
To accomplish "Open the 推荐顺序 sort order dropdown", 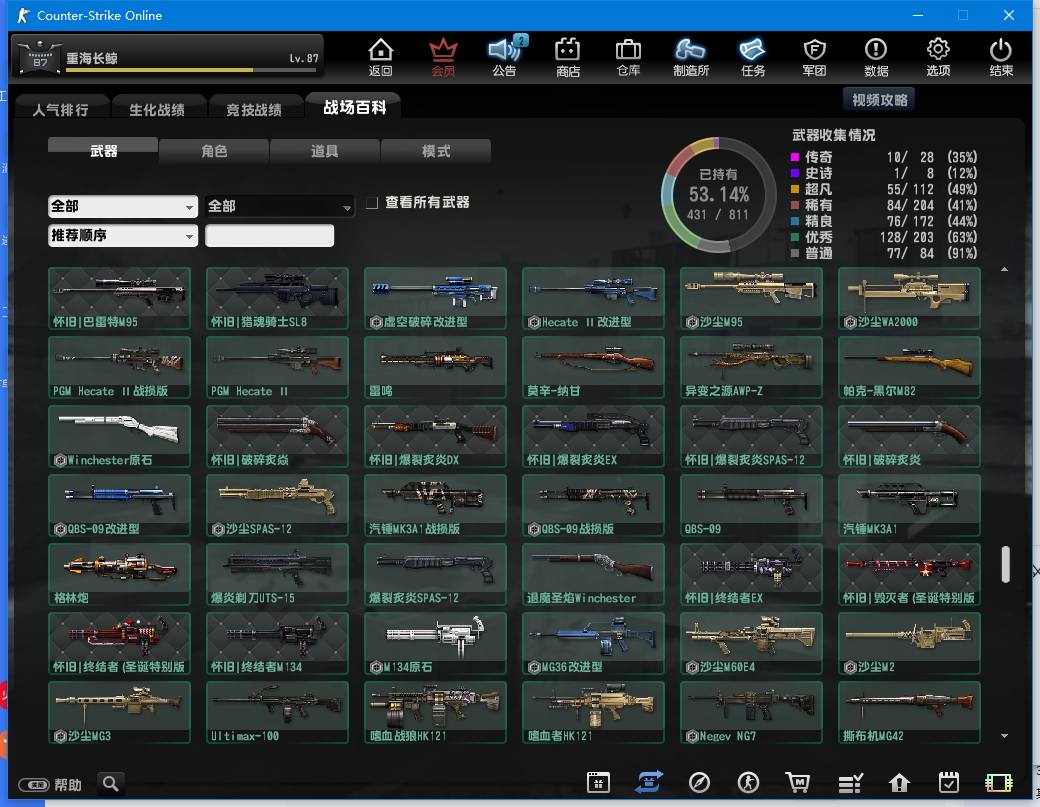I will click(123, 235).
